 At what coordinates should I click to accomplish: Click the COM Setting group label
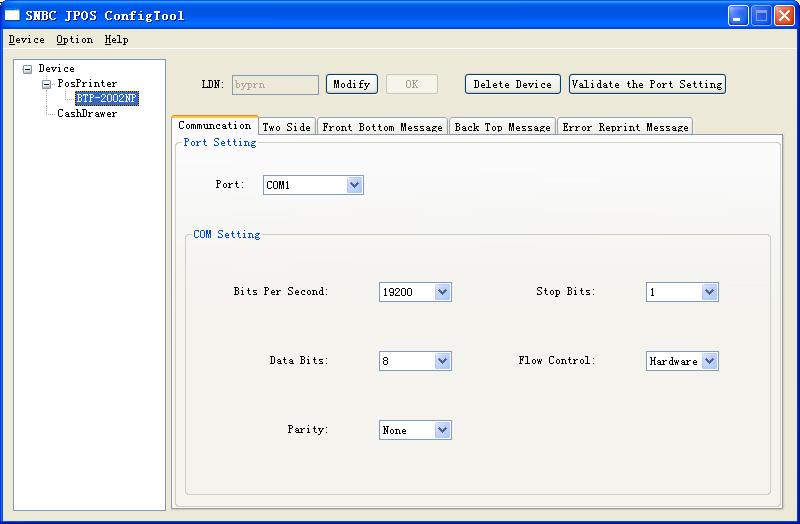[x=227, y=234]
